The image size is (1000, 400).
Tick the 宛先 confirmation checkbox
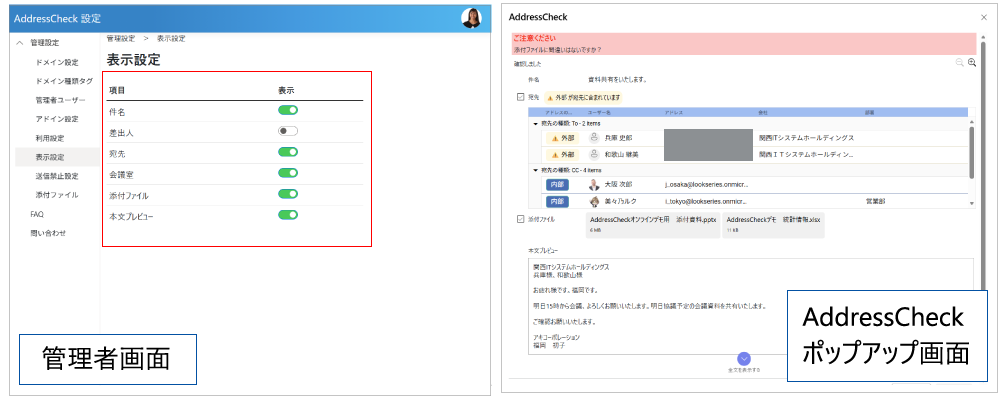(520, 97)
